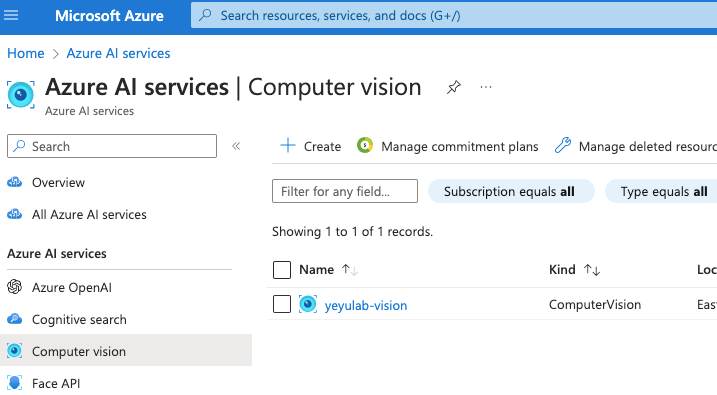
Task: Click the Showing 1 to 1 records text
Action: pyautogui.click(x=353, y=232)
